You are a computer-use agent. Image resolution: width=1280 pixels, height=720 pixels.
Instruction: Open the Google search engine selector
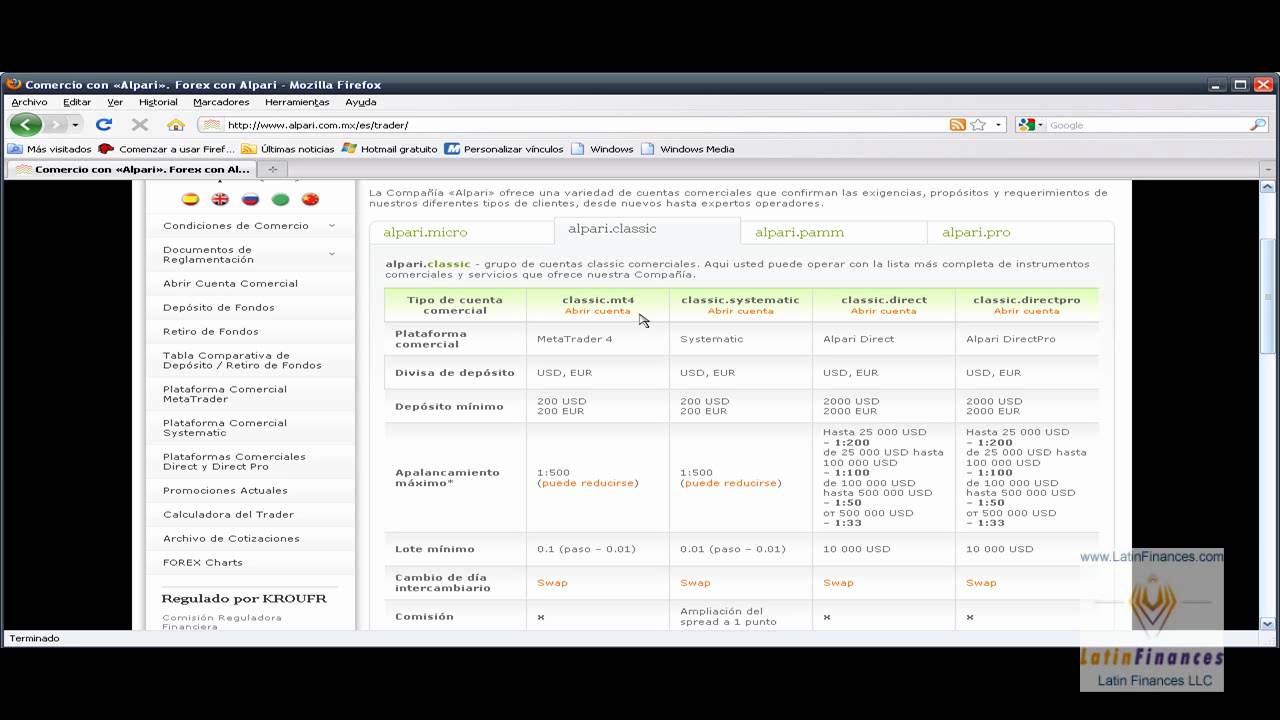click(1030, 125)
